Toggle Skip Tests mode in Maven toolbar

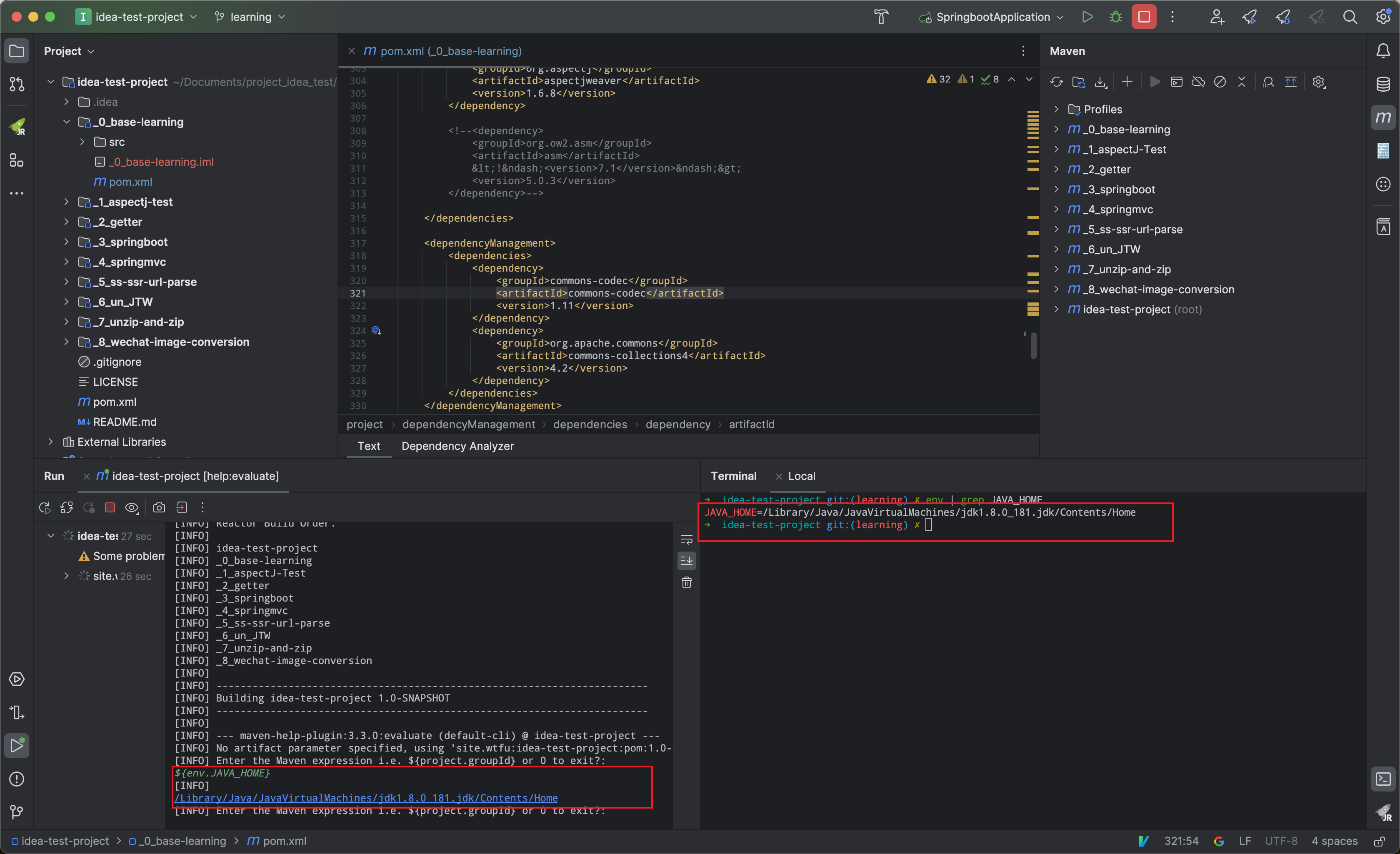tap(1220, 82)
